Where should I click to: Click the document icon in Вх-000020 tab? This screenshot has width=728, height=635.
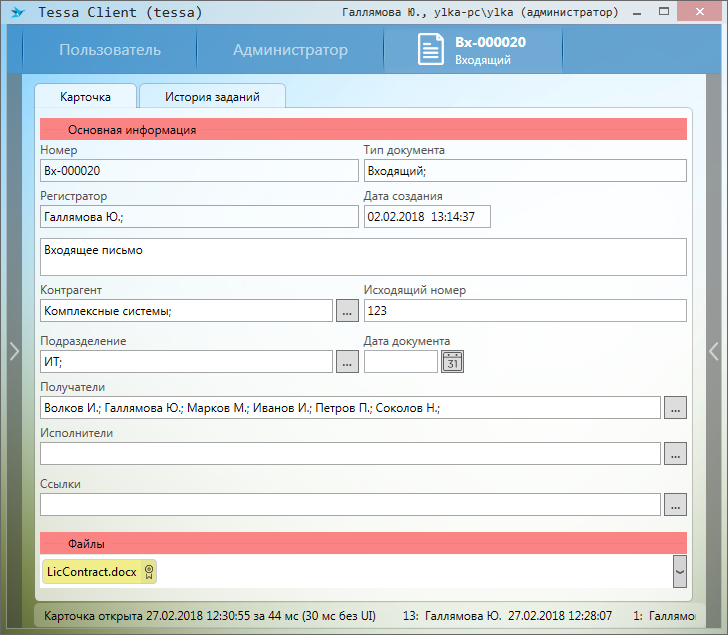pyautogui.click(x=431, y=50)
